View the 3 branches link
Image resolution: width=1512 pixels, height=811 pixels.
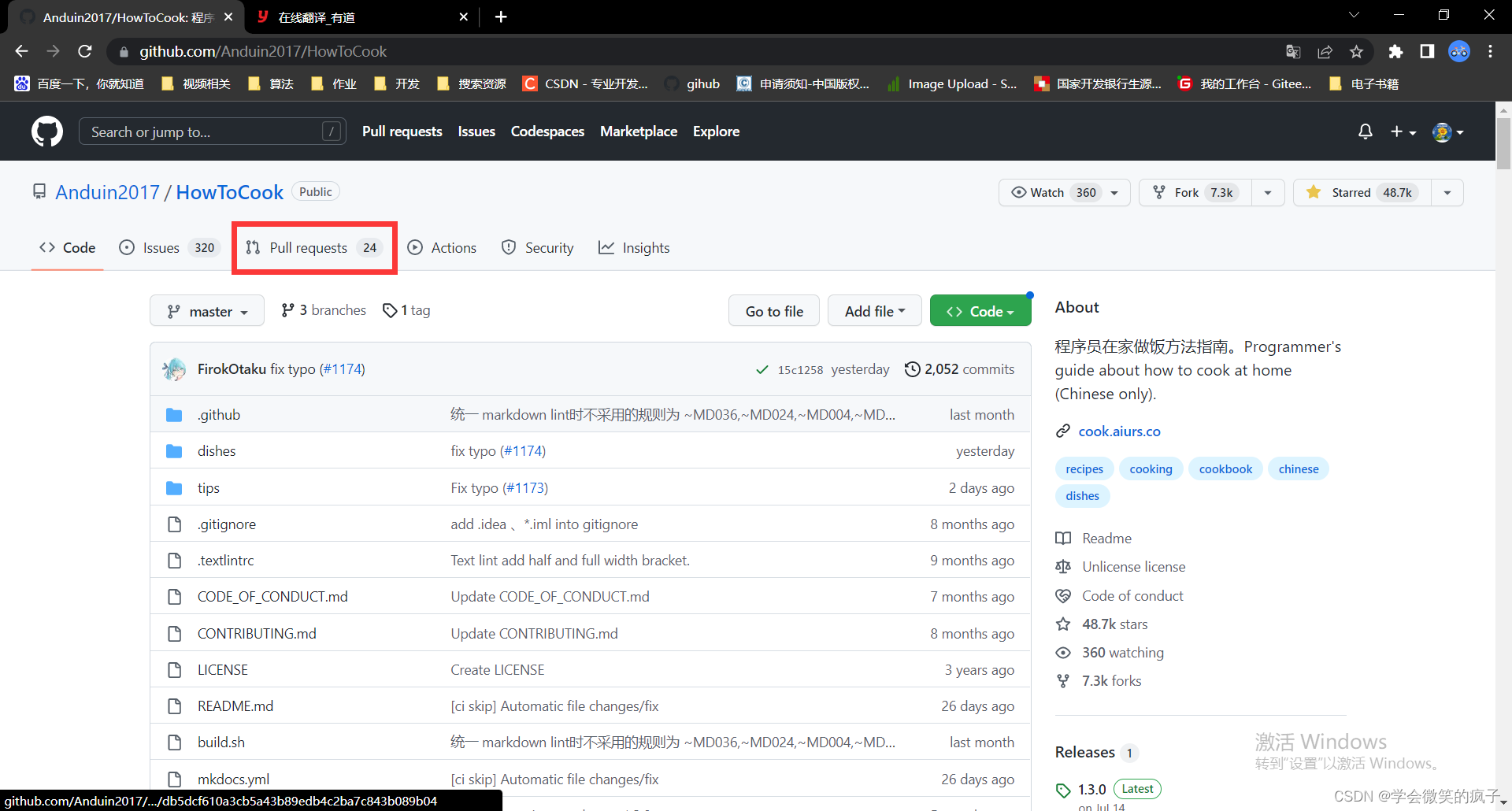coord(324,310)
